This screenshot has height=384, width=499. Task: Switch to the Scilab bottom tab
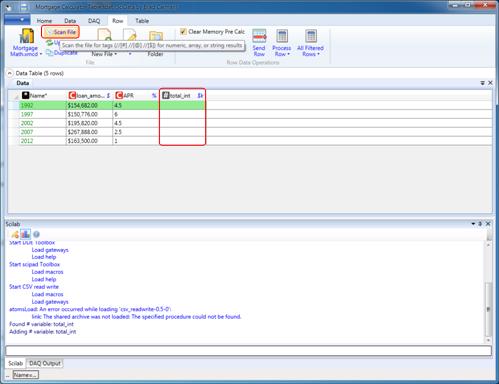tap(15, 363)
